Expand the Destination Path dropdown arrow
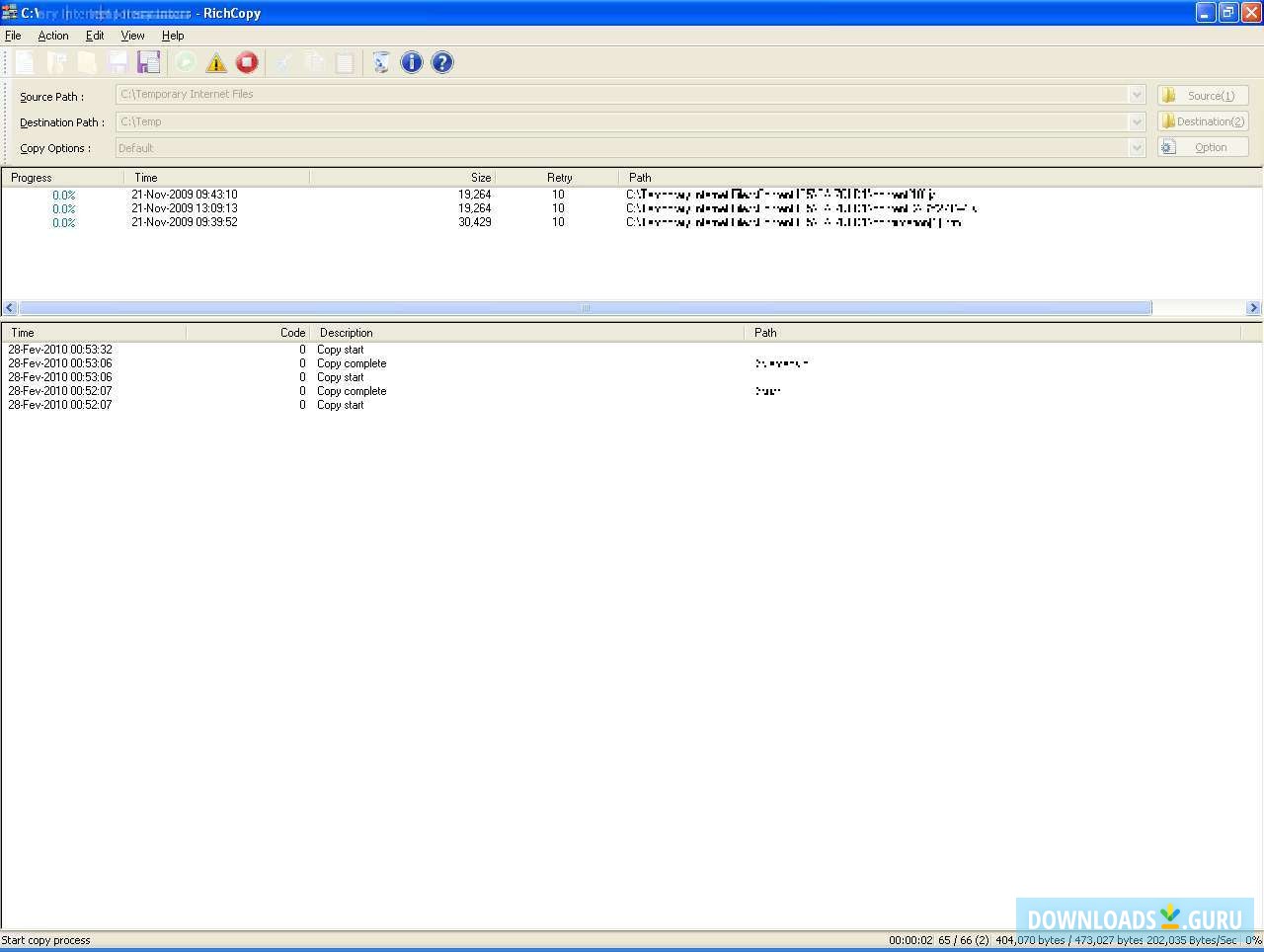This screenshot has width=1264, height=952. (1137, 121)
